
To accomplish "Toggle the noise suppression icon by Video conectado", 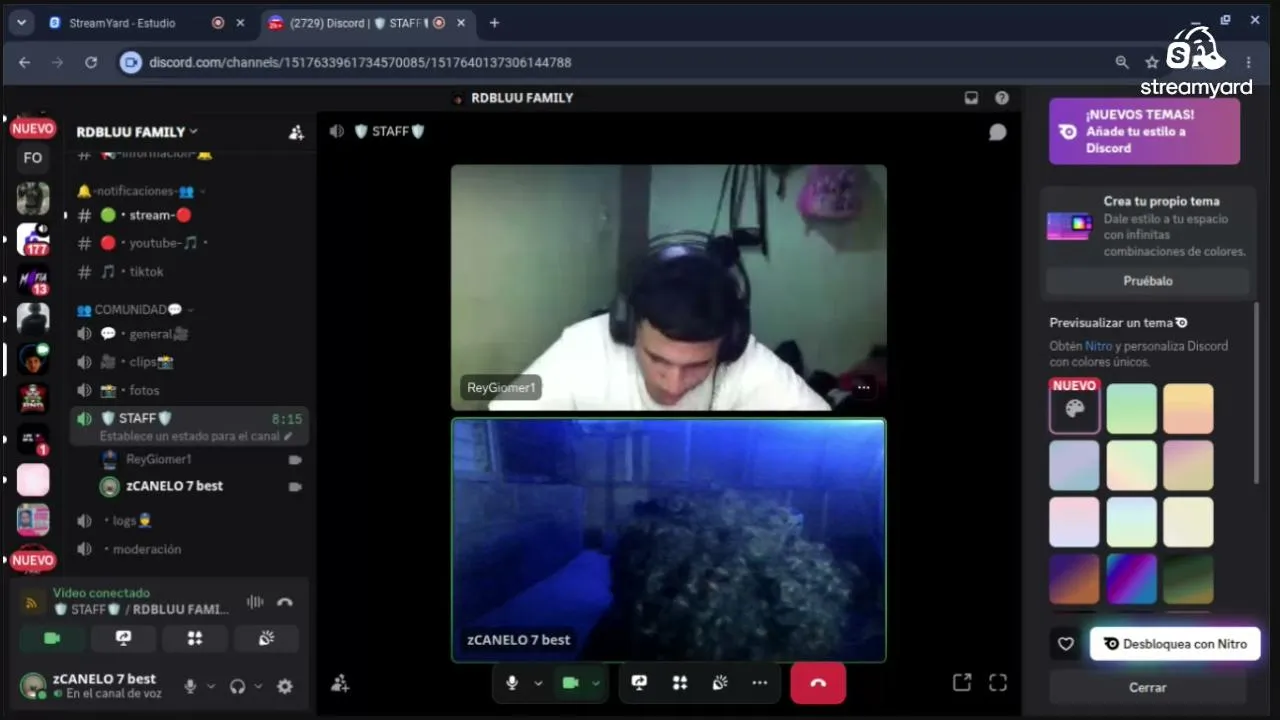I will tap(255, 602).
